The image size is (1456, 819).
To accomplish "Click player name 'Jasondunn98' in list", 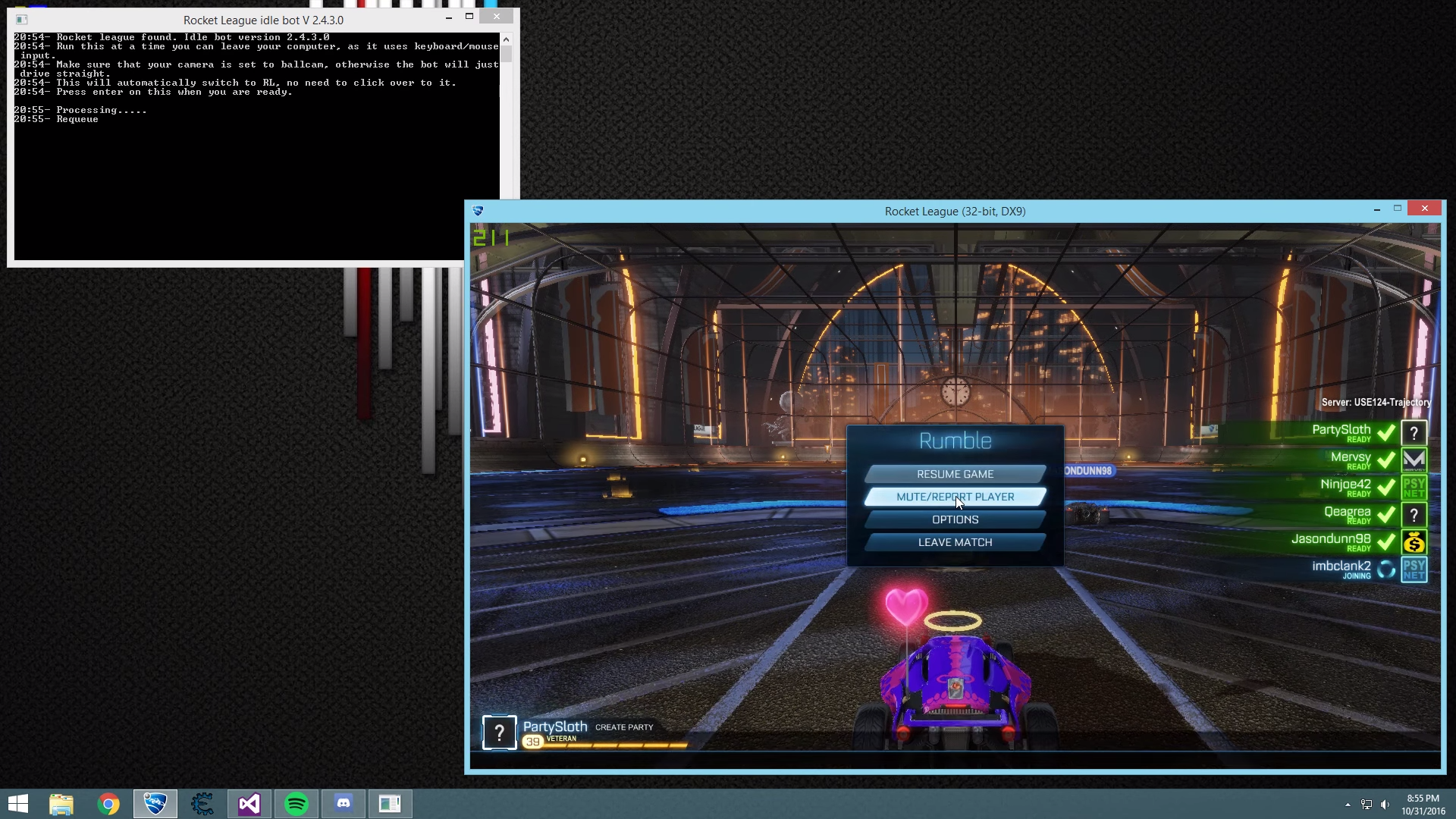I will pos(1331,539).
